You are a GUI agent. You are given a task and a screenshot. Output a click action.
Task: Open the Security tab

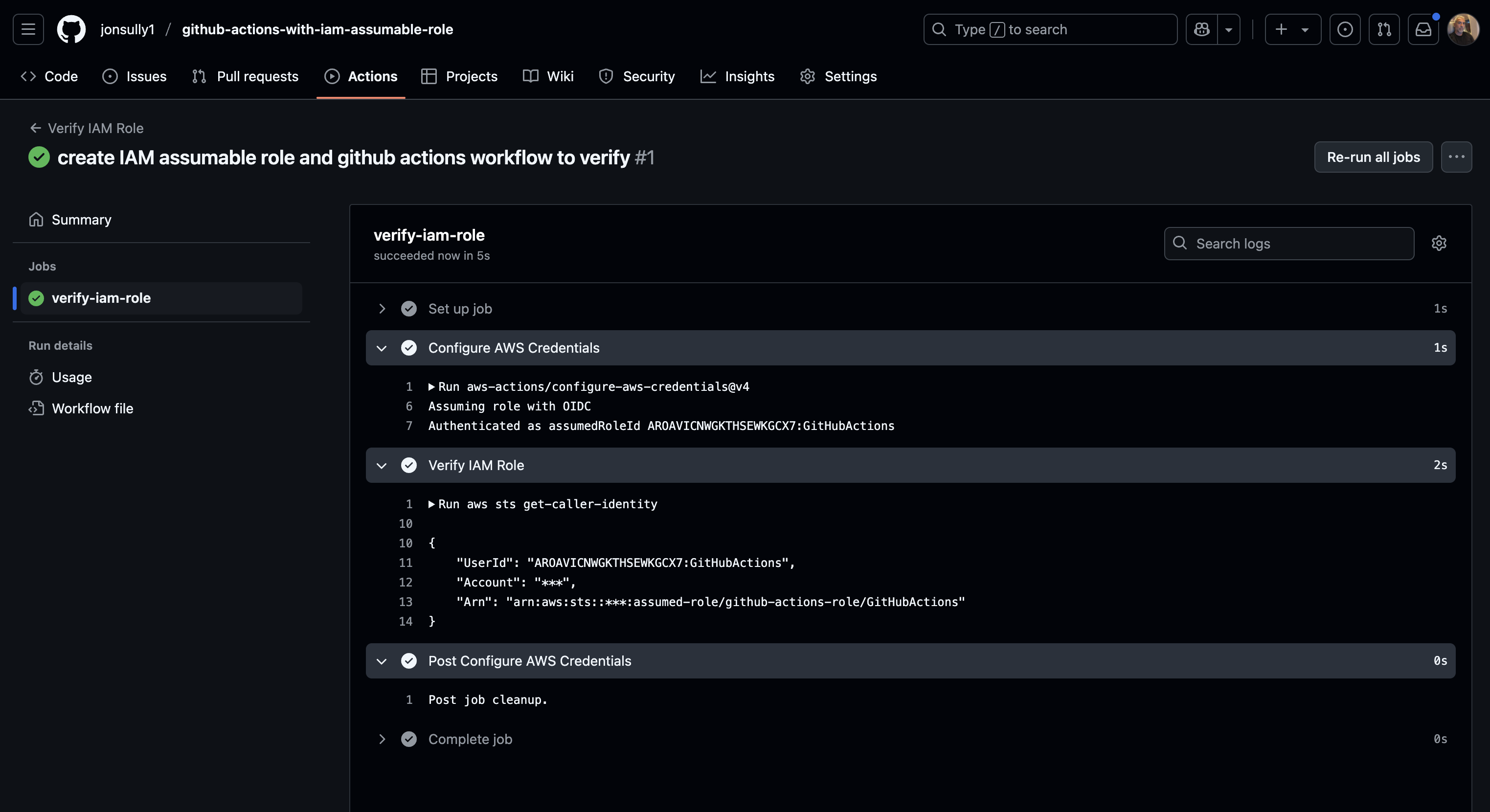(x=636, y=76)
